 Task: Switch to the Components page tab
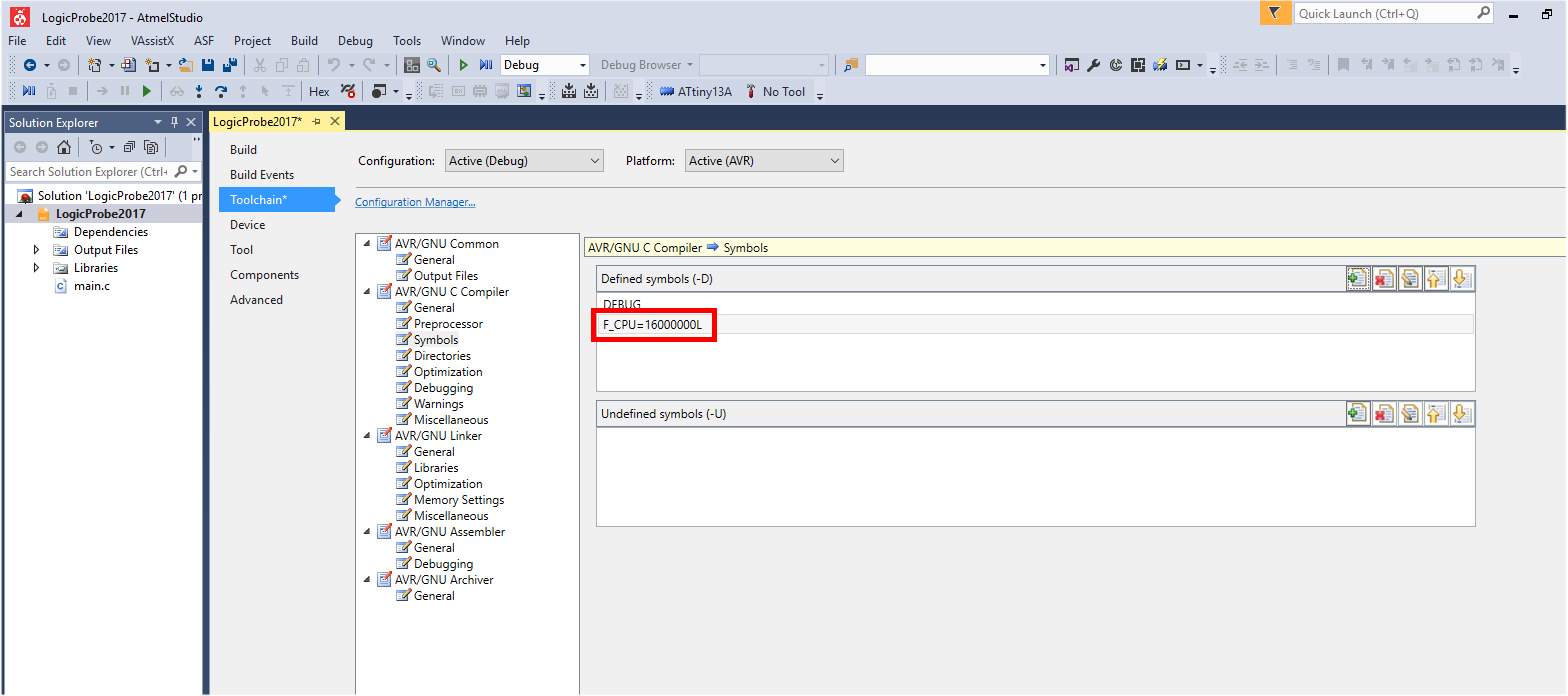coord(264,275)
